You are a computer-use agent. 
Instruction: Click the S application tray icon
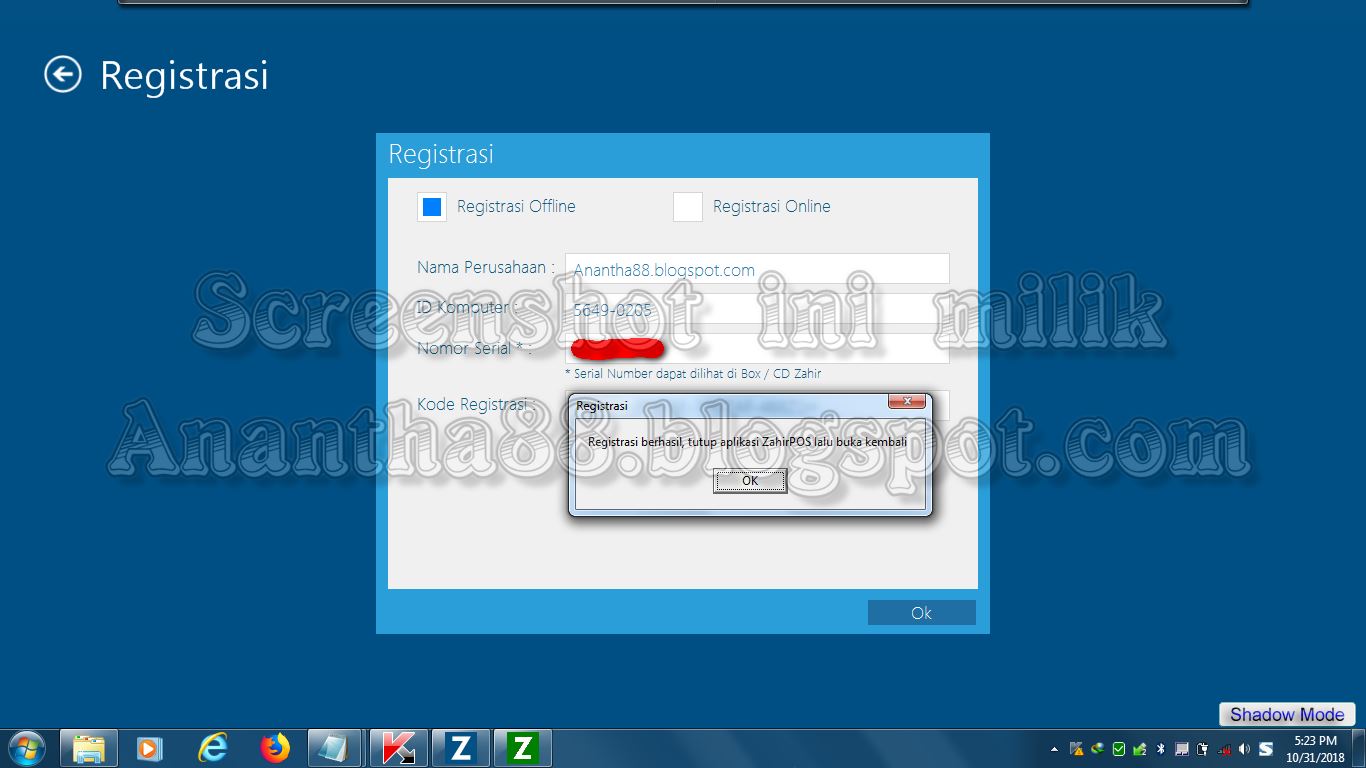coord(1266,749)
